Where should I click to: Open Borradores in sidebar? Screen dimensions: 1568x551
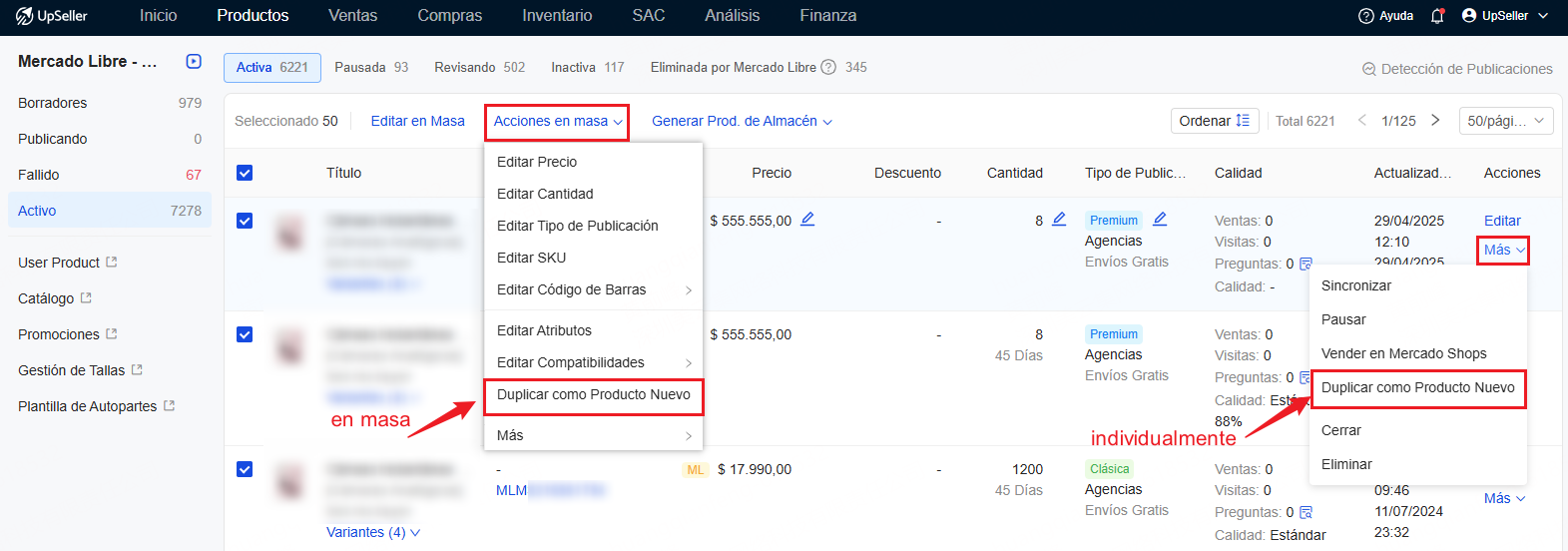point(110,103)
